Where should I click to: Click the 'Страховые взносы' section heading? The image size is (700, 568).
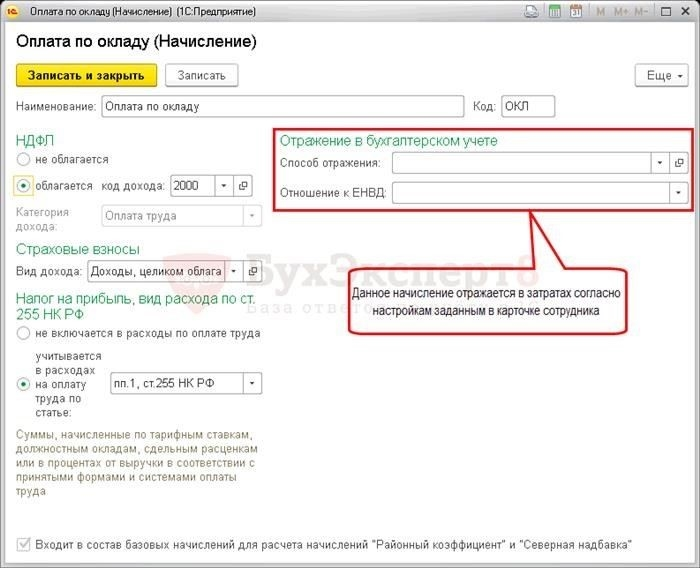point(78,249)
